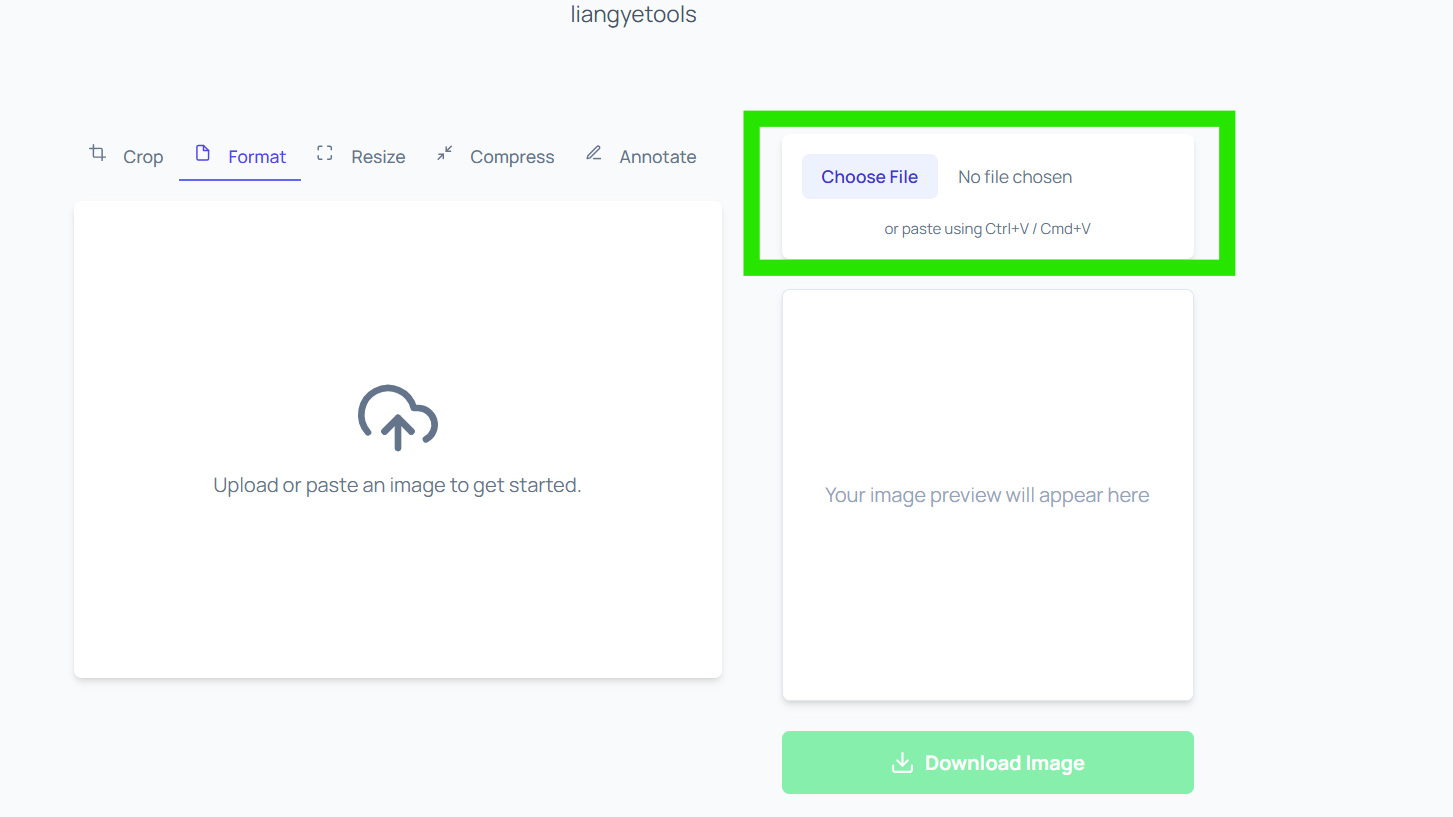Click the Choose File button
This screenshot has height=817, width=1453.
(x=869, y=176)
